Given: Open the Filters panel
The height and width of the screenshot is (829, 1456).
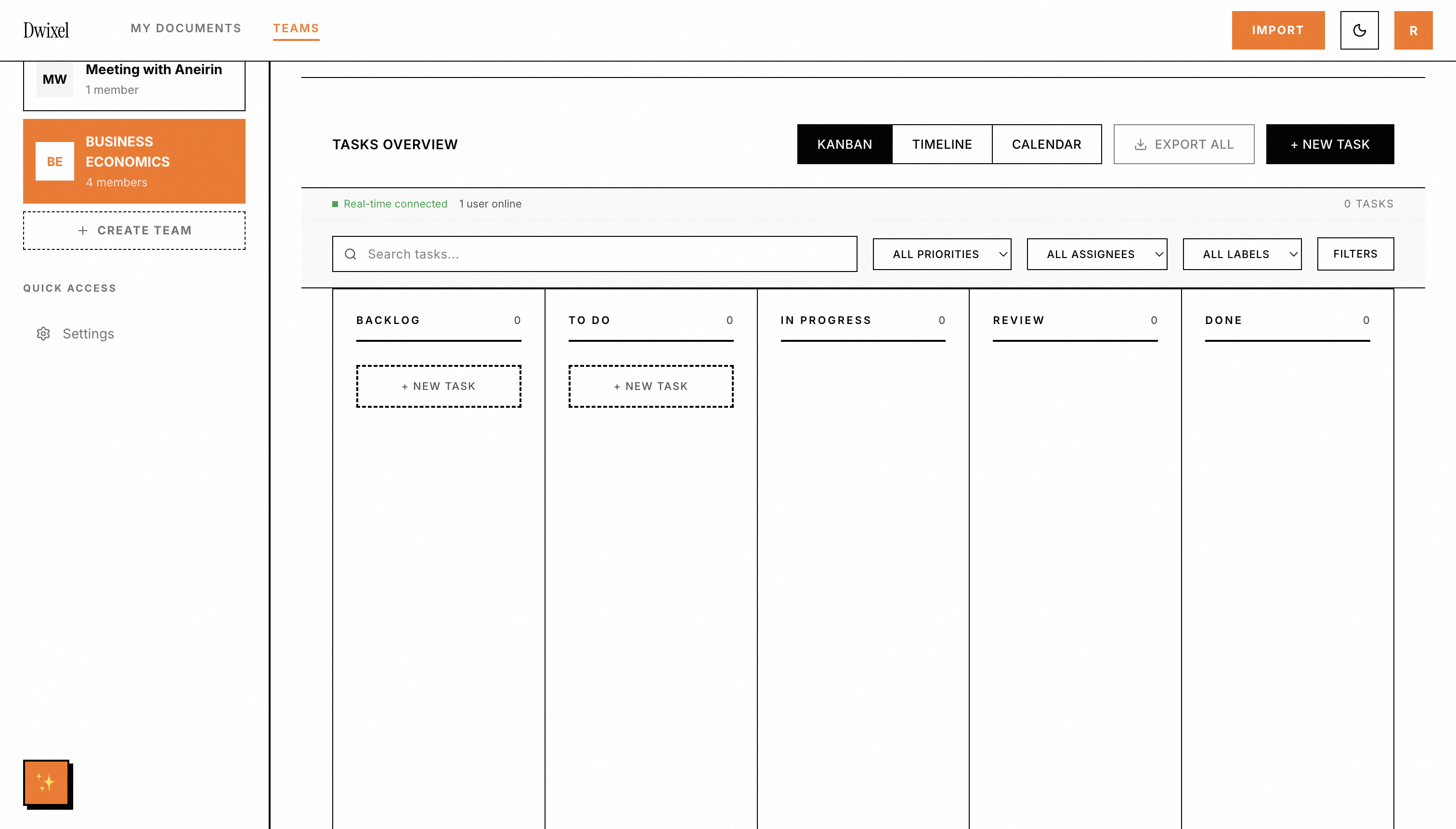Looking at the screenshot, I should coord(1354,254).
